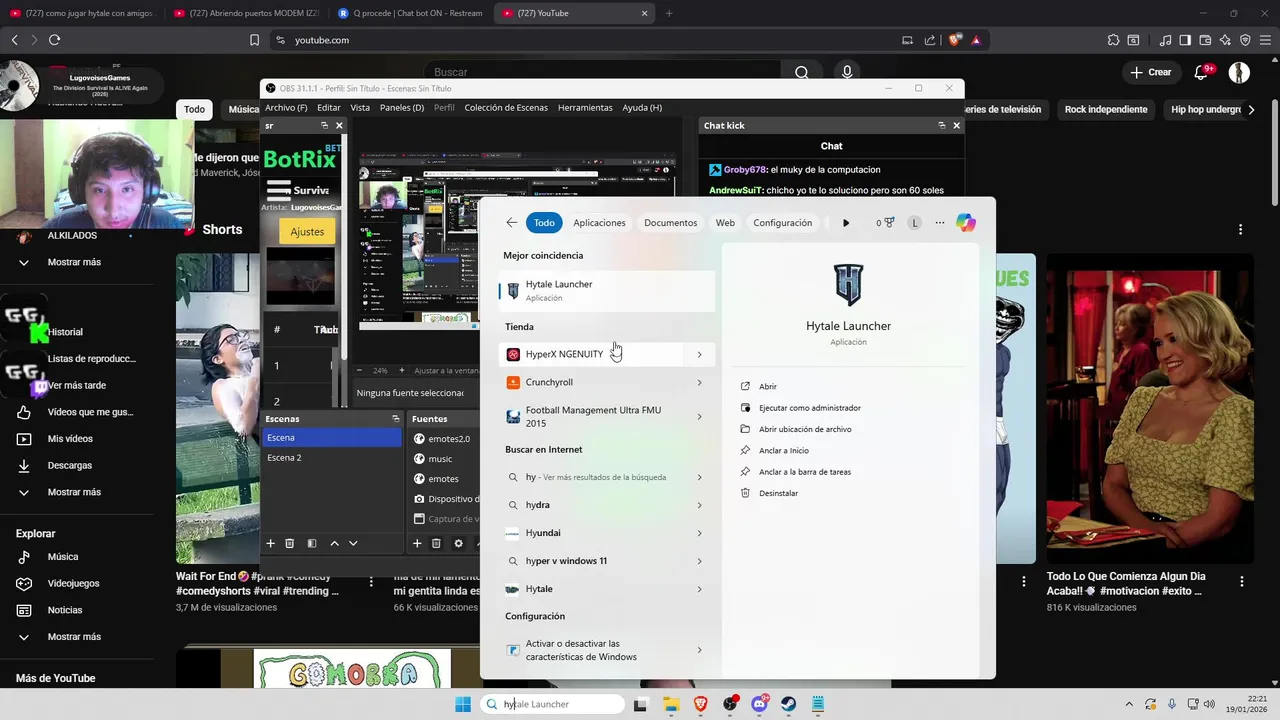
Task: Pop out the Escenas dock
Action: coord(395,419)
